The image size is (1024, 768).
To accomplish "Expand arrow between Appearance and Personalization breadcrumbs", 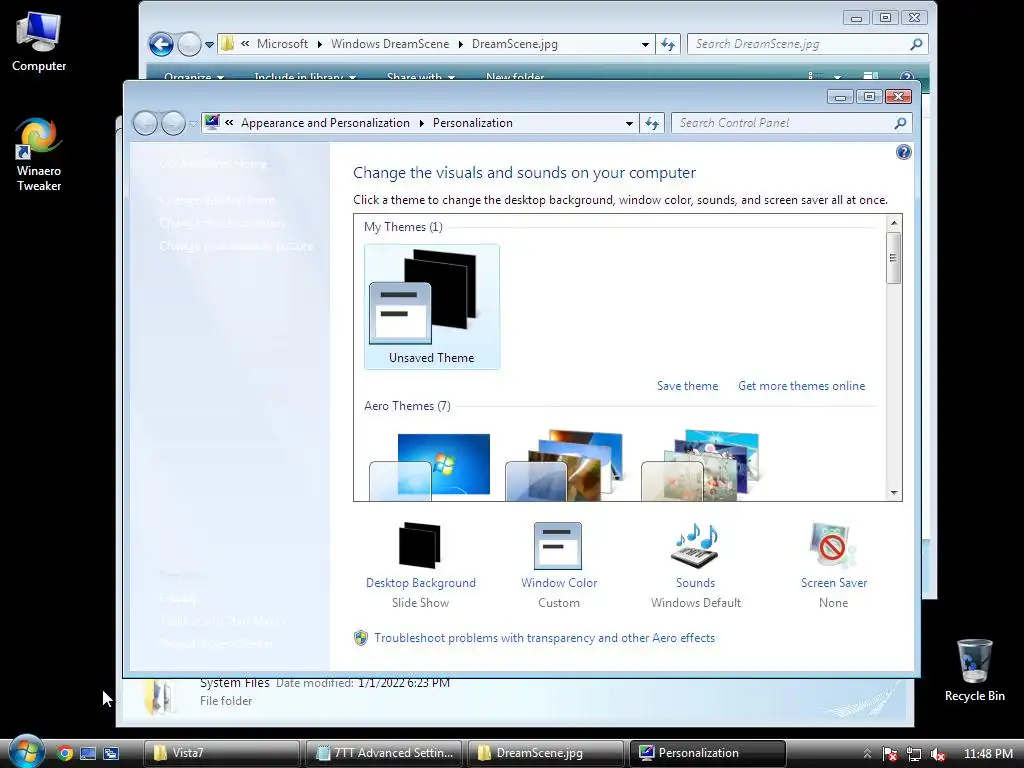I will coord(421,123).
